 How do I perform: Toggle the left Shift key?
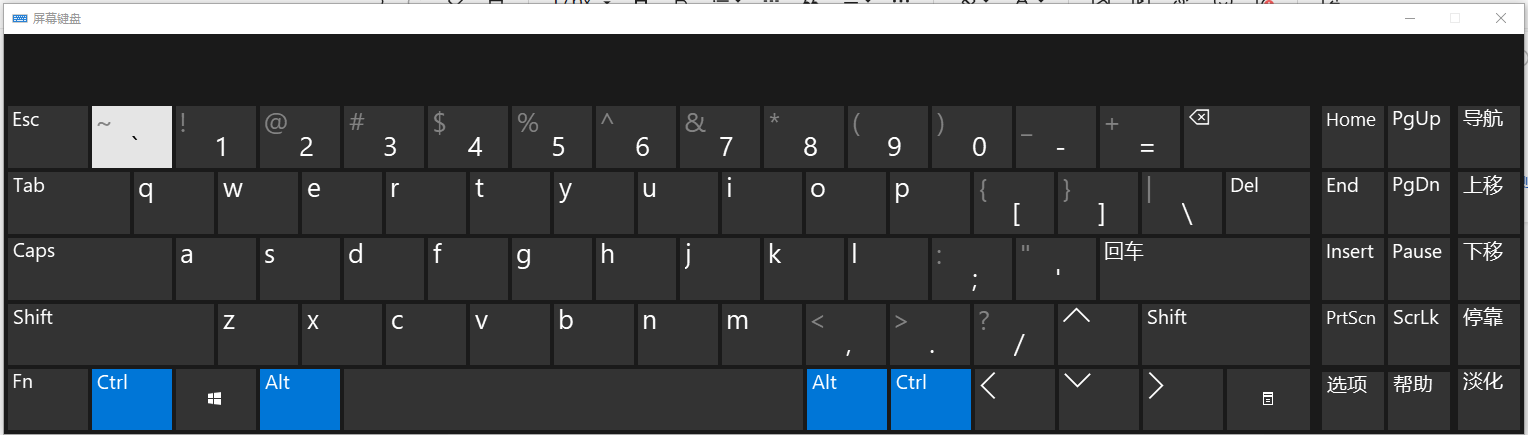pyautogui.click(x=110, y=334)
